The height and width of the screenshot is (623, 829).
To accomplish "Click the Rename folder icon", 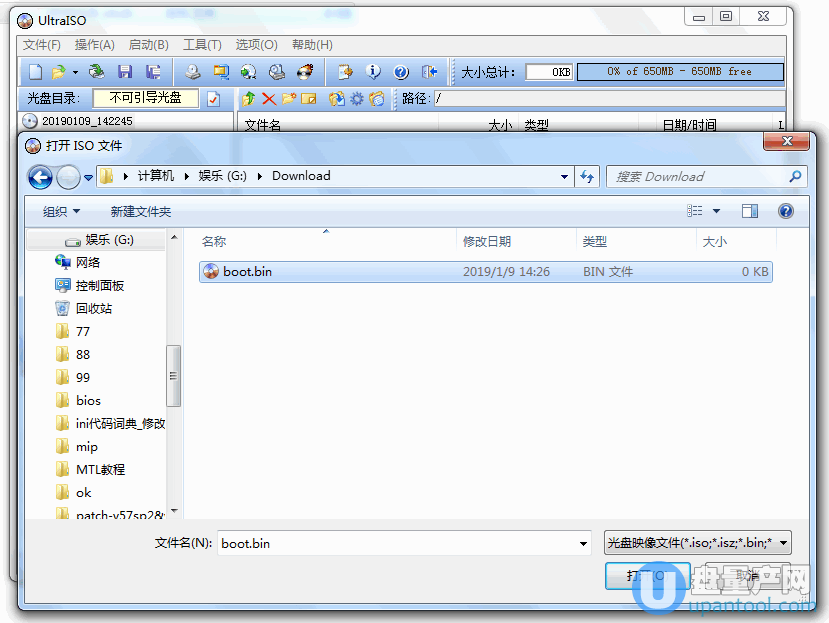I will pyautogui.click(x=308, y=99).
